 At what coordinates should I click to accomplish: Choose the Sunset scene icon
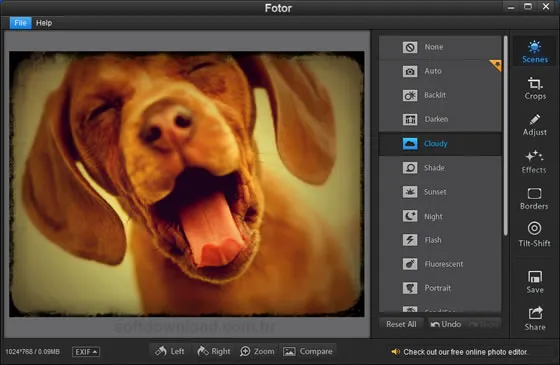pos(410,192)
